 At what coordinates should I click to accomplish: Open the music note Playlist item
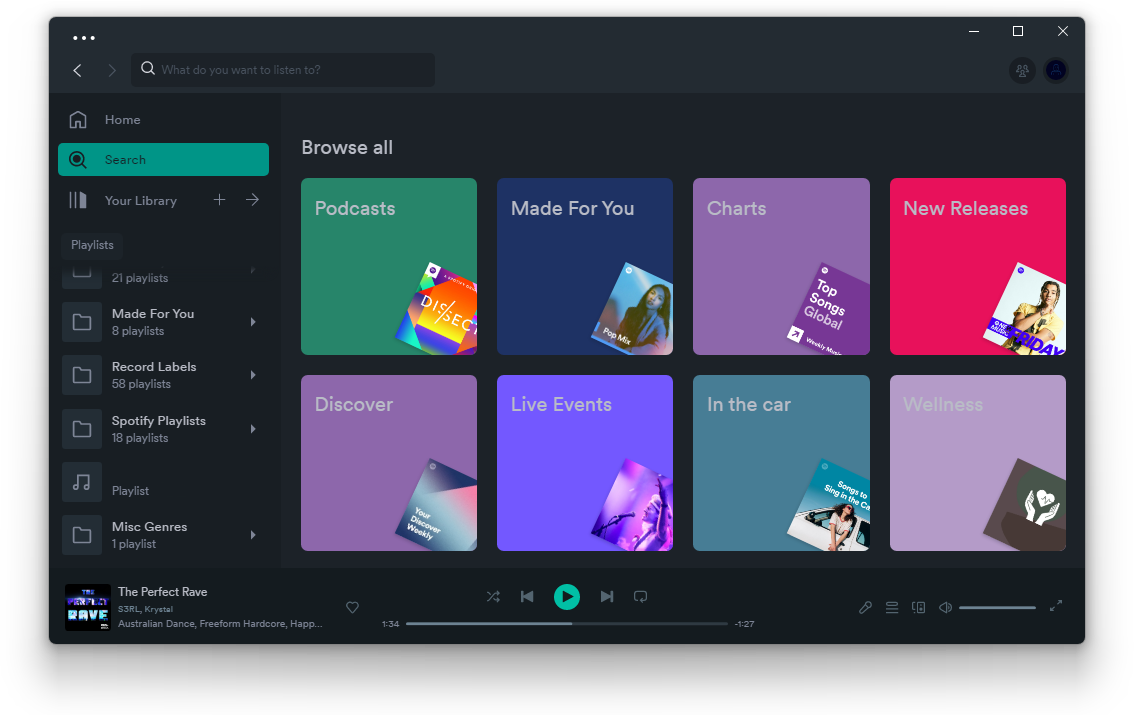82,482
